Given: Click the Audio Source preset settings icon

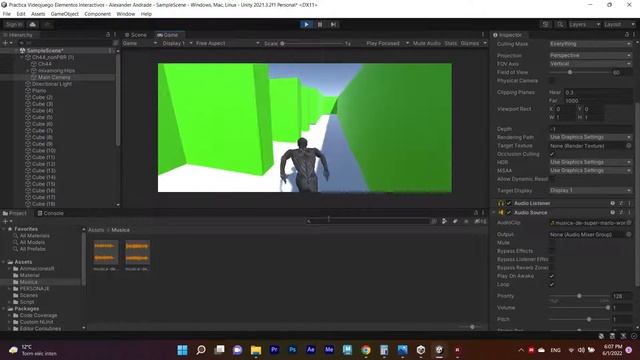Looking at the screenshot, I should [x=621, y=213].
